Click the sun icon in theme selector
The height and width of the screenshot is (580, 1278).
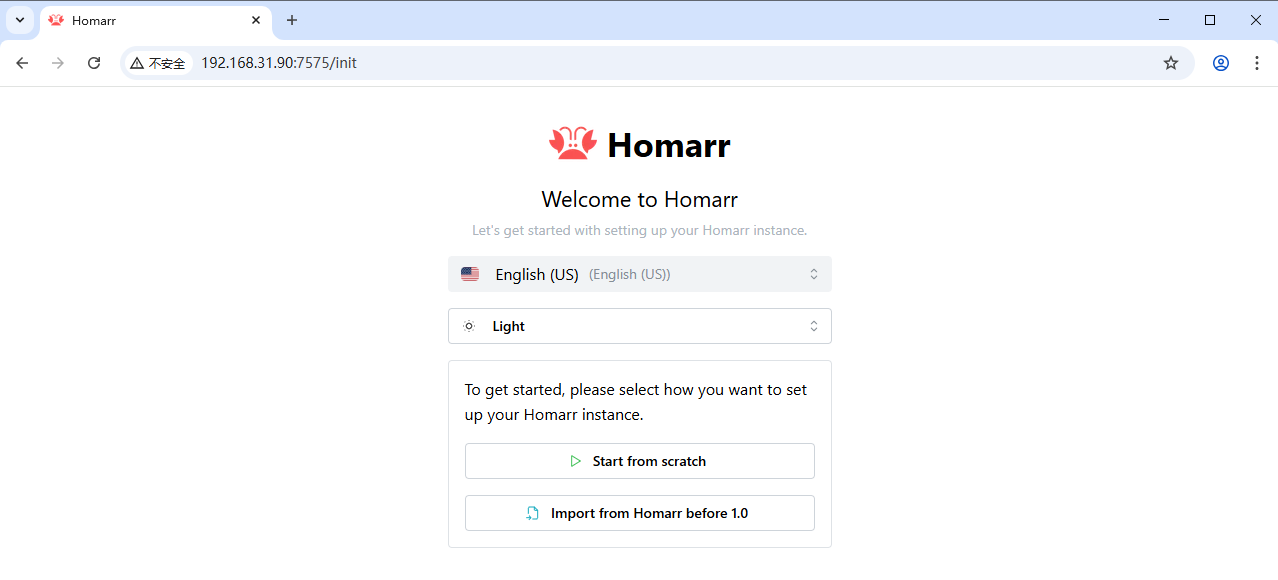point(469,326)
